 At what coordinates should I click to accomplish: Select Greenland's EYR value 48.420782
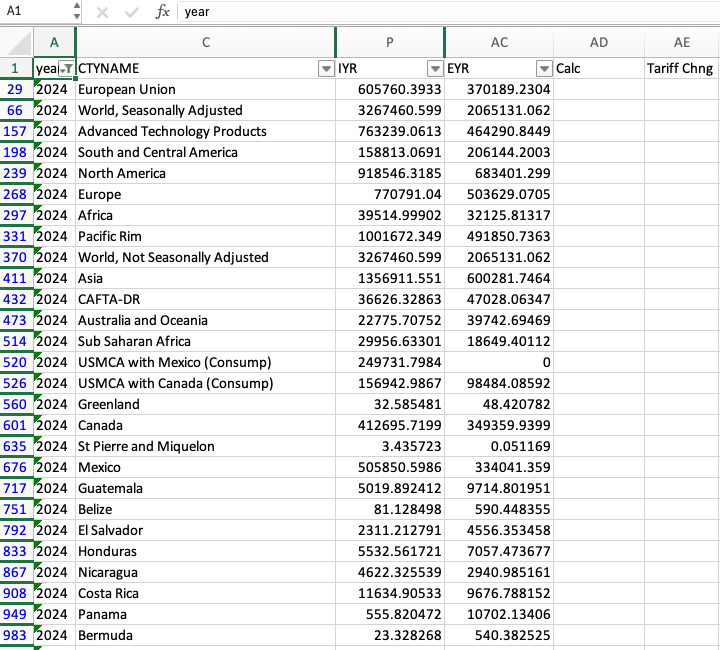click(499, 404)
